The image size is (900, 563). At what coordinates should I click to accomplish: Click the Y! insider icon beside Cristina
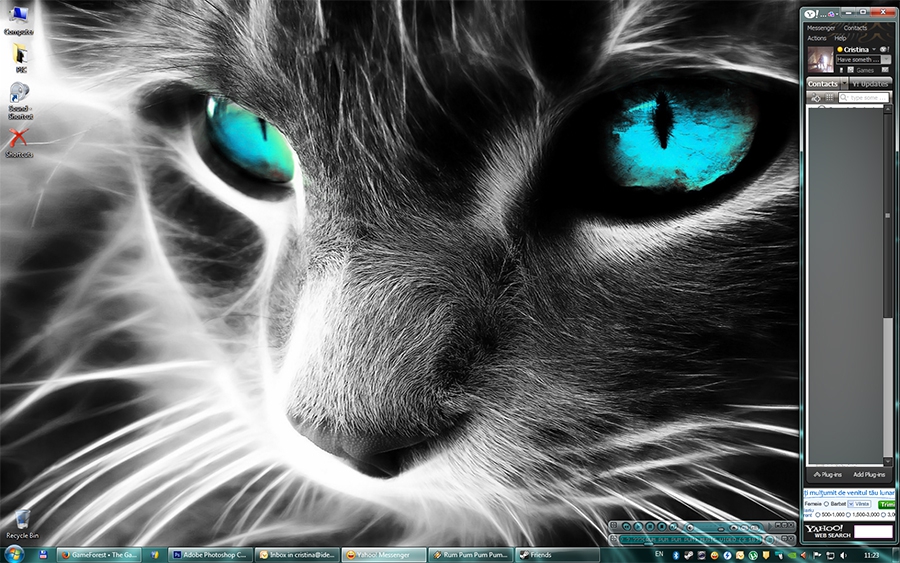point(885,49)
